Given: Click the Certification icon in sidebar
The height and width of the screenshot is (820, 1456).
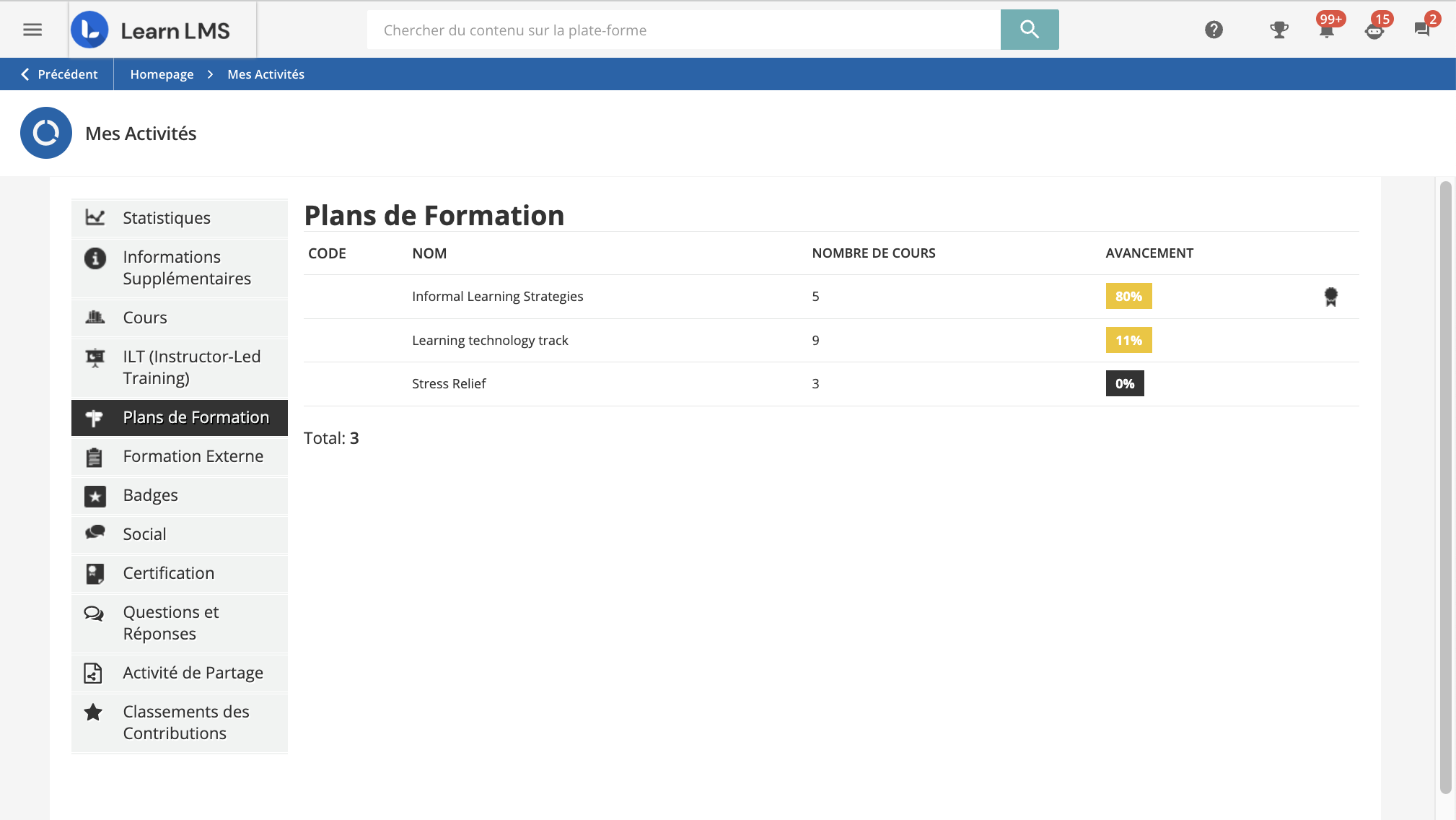Looking at the screenshot, I should tap(95, 574).
